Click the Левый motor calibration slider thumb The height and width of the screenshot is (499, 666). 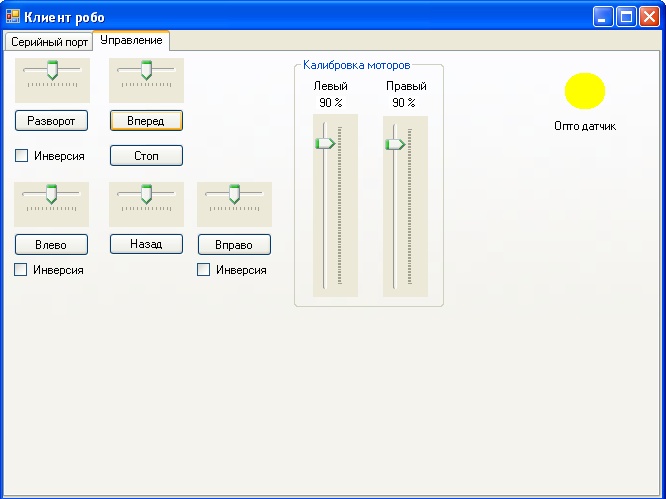point(324,144)
